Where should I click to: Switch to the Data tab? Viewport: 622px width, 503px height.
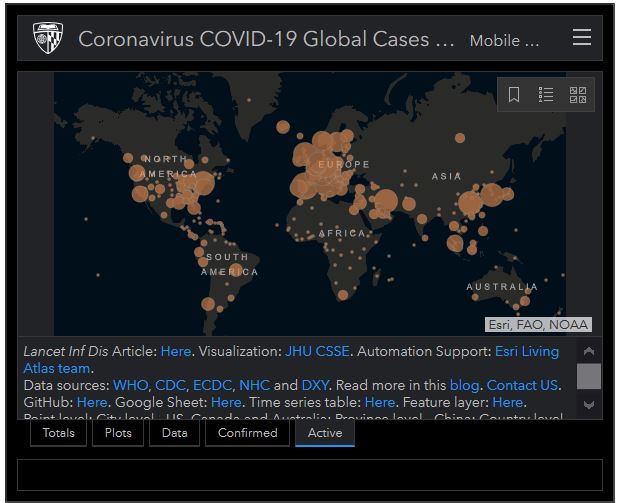(x=175, y=433)
